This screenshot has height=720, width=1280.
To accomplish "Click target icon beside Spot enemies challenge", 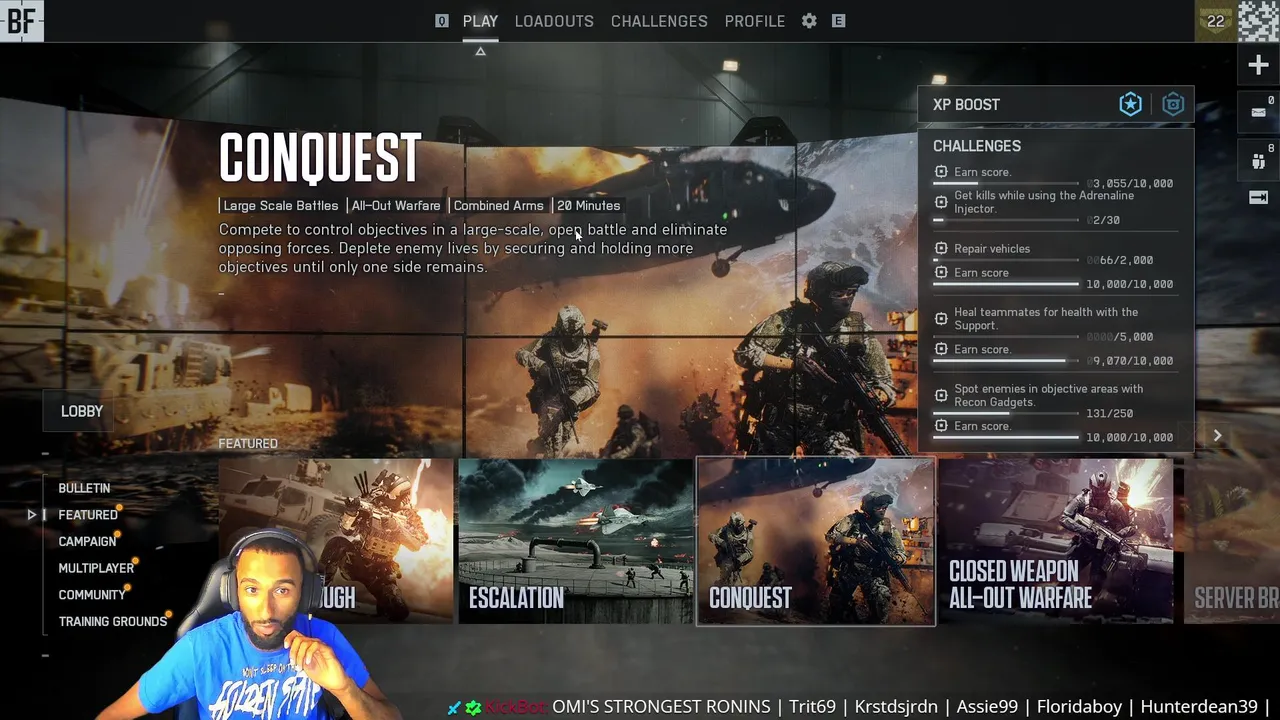I will coord(940,395).
